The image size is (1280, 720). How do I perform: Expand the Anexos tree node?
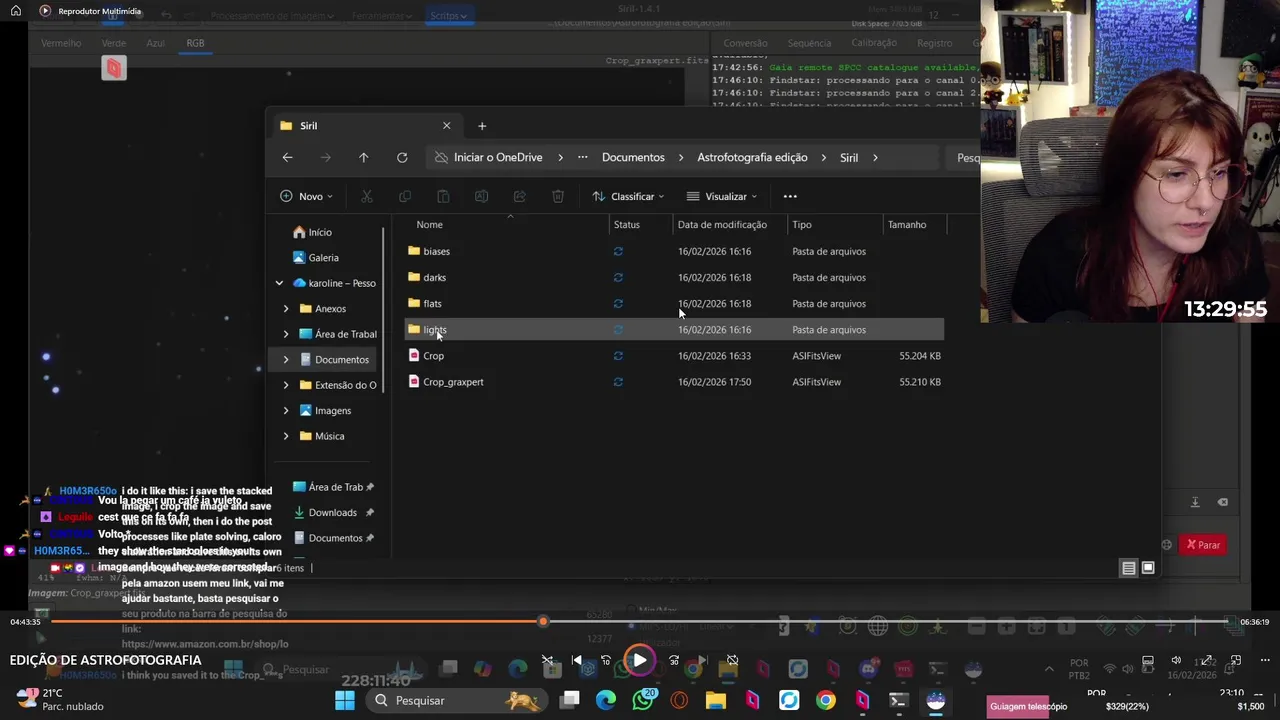286,309
